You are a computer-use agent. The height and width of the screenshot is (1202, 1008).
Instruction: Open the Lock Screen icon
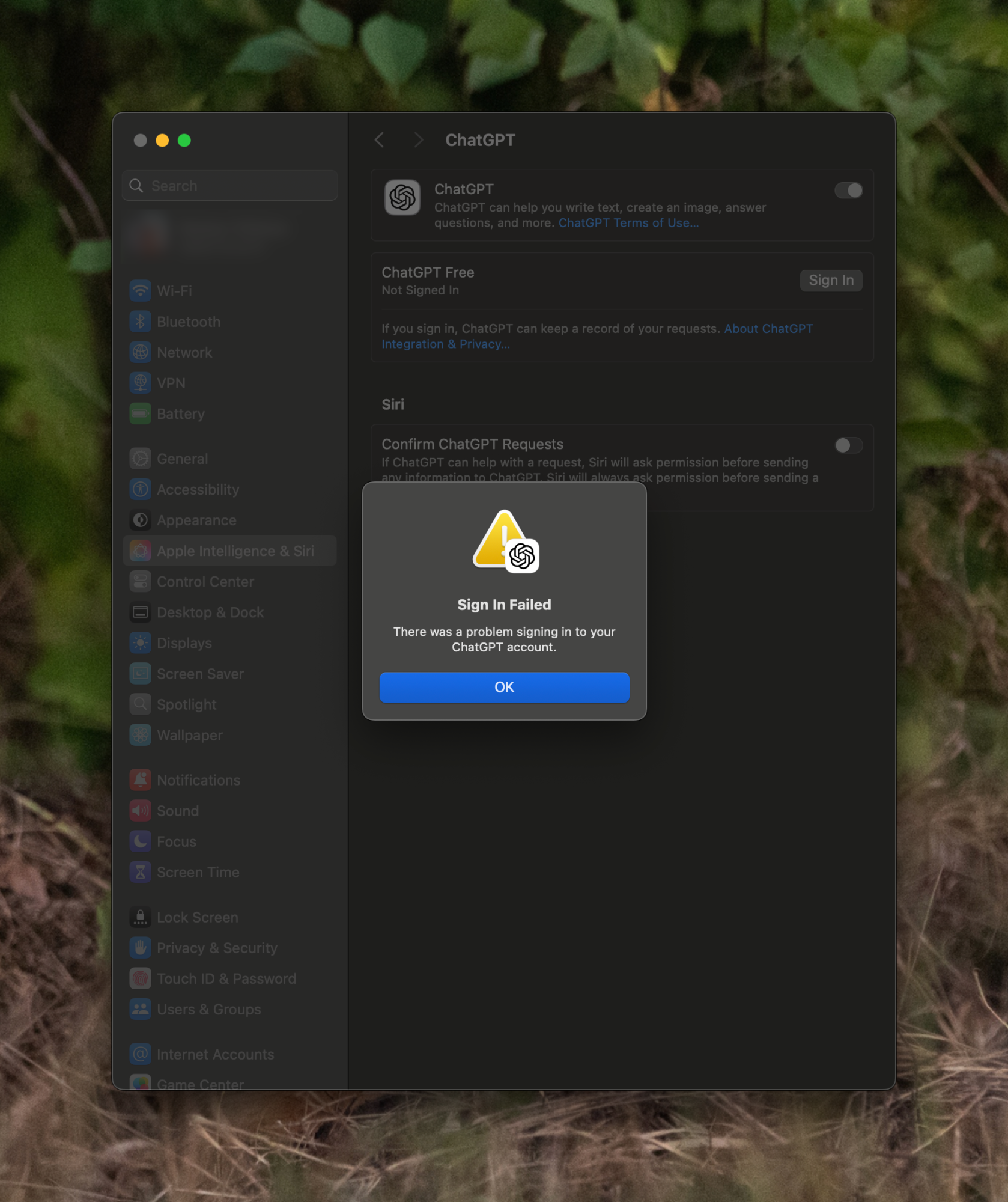click(x=140, y=917)
